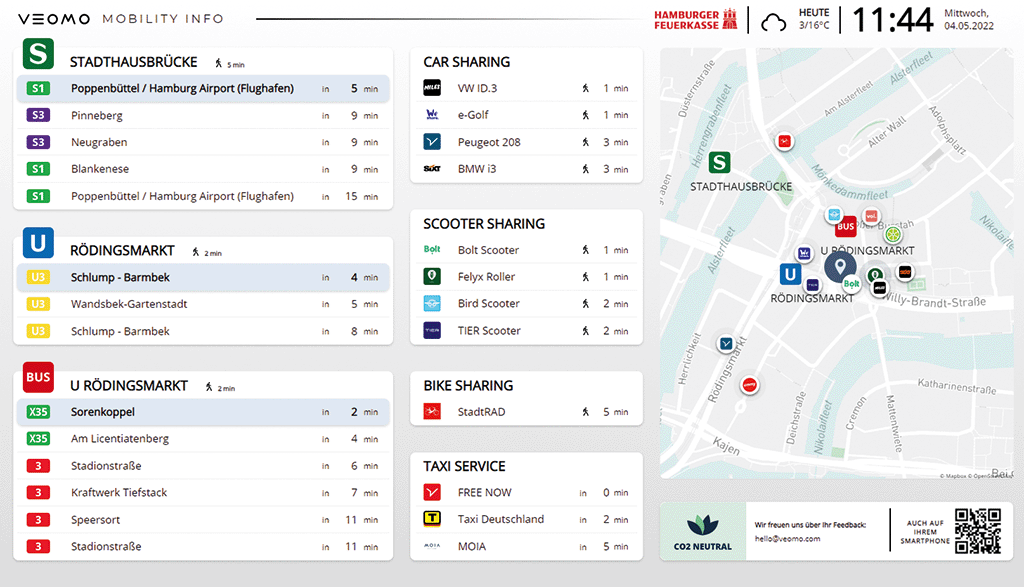Viewport: 1024px width, 587px height.
Task: Click the HEUTE 3/16°C temperature text
Action: (x=814, y=19)
